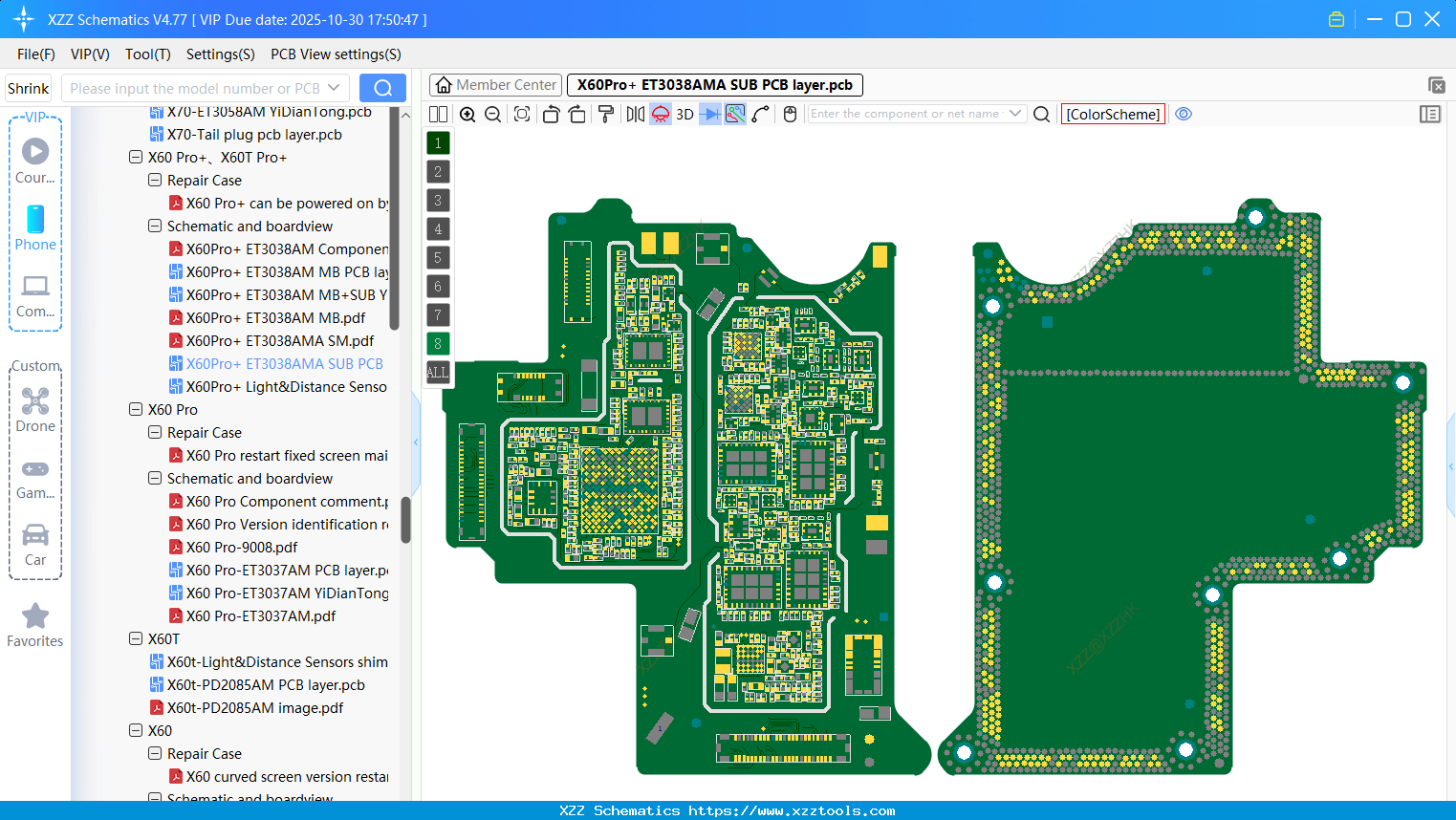Switch to X60Pro+ ET3038AMA SUB PCB tab
Image resolution: width=1456 pixels, height=820 pixels.
712,84
